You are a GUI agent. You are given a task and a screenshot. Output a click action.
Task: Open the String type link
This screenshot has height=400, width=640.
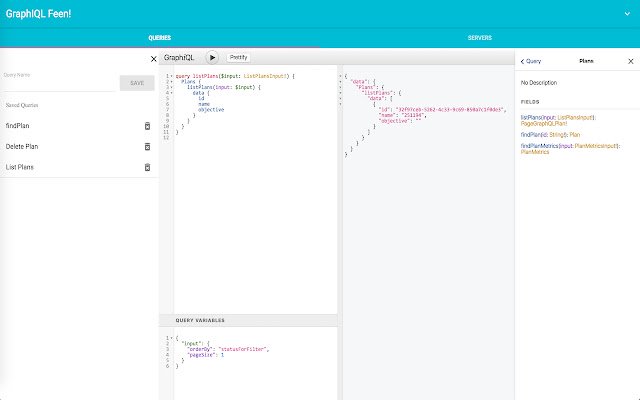557,135
